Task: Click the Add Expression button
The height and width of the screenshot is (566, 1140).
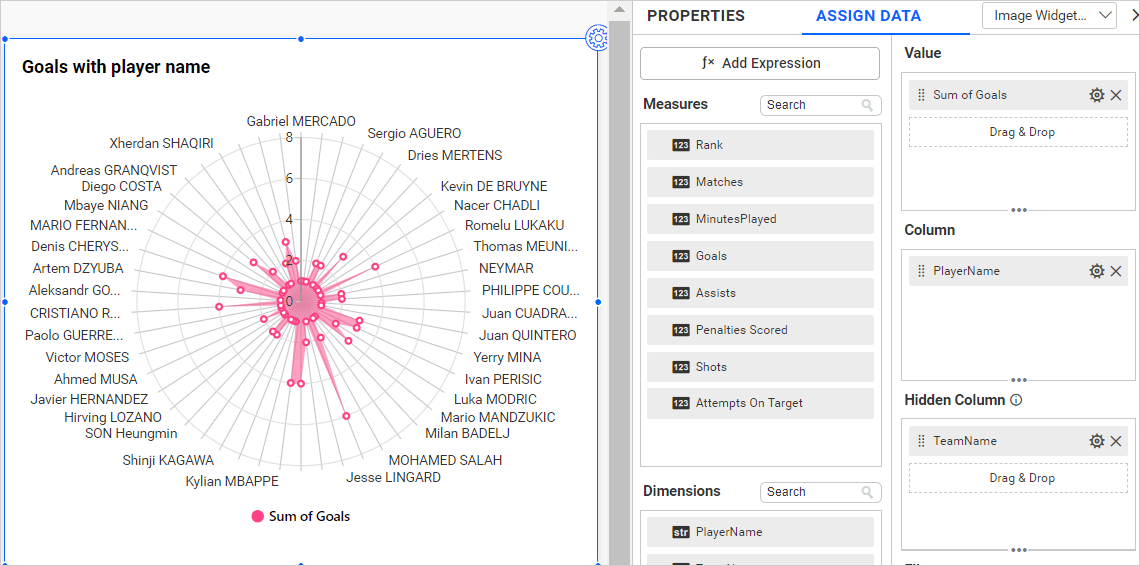Action: [760, 63]
